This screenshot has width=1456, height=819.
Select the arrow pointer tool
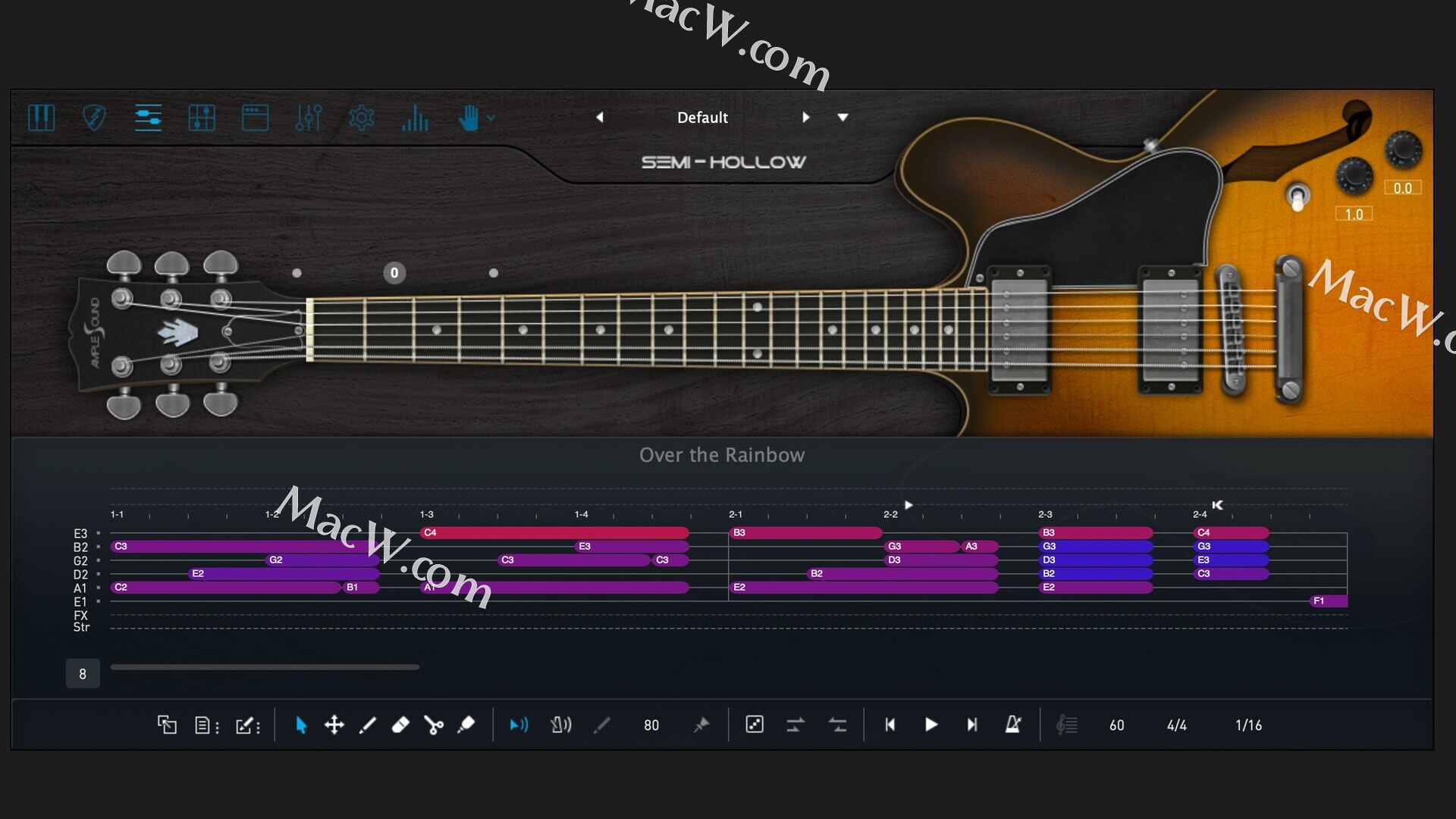(300, 726)
